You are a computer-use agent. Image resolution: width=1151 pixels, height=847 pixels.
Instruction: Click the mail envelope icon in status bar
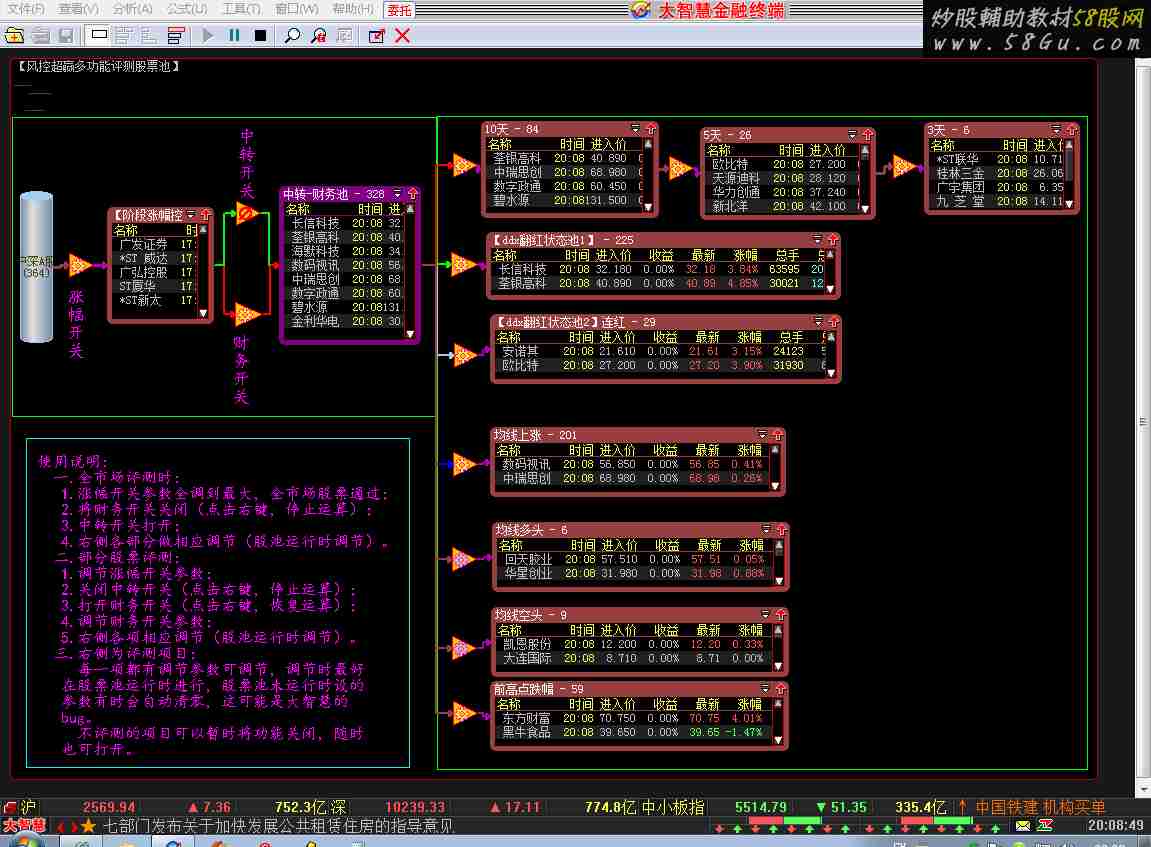1023,826
